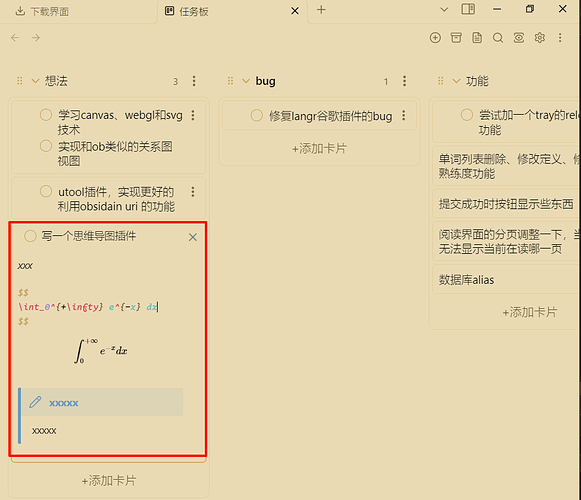This screenshot has width=581, height=500.
Task: Click 添加卡片 under the 功能 list
Action: [x=529, y=312]
